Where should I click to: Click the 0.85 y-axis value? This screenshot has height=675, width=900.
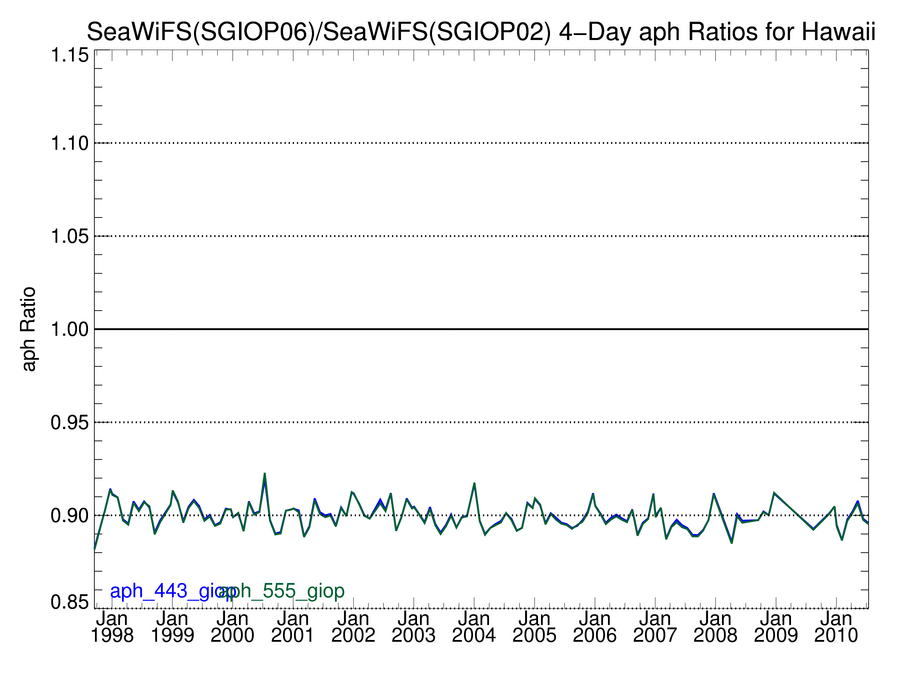click(x=69, y=602)
